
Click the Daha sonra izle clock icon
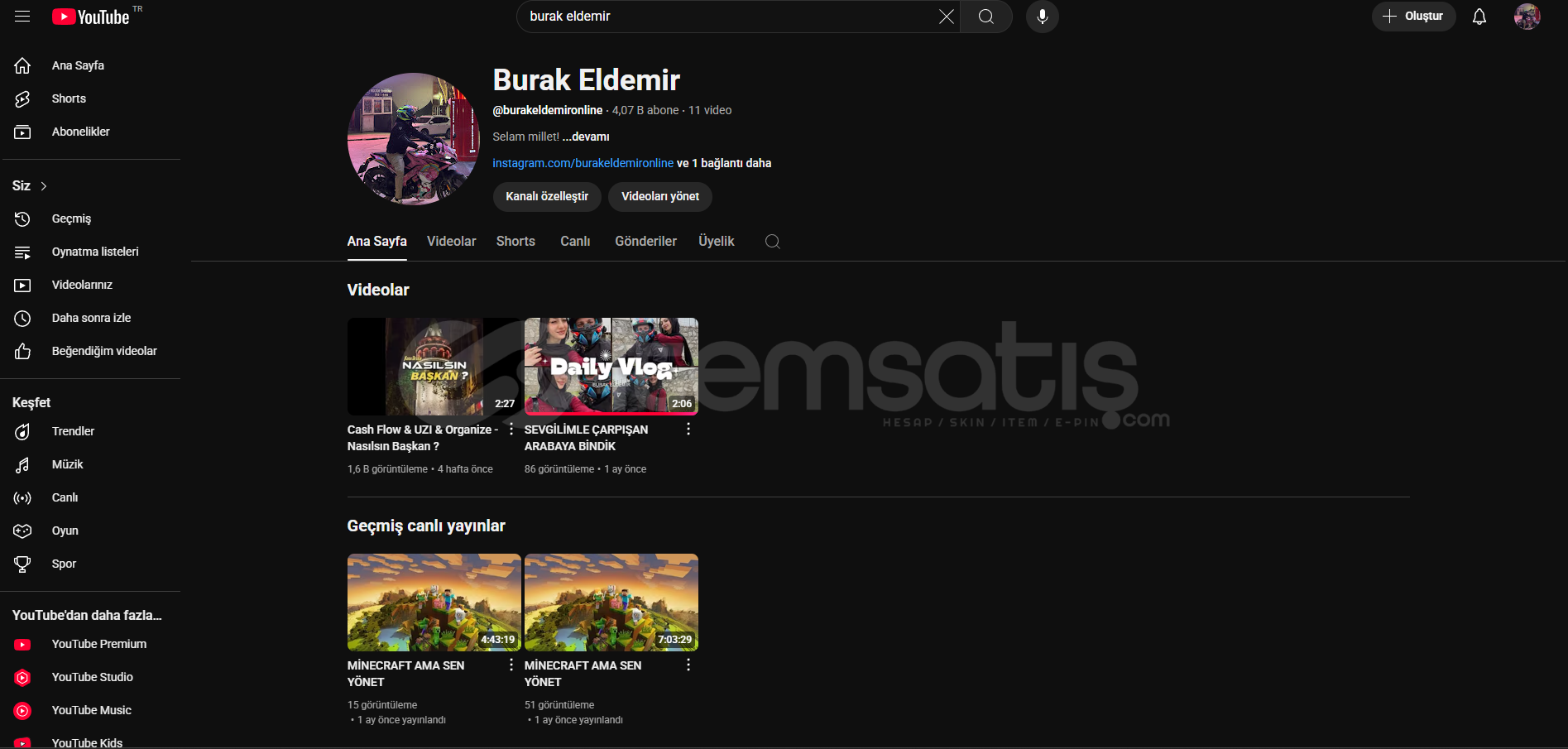(x=22, y=318)
